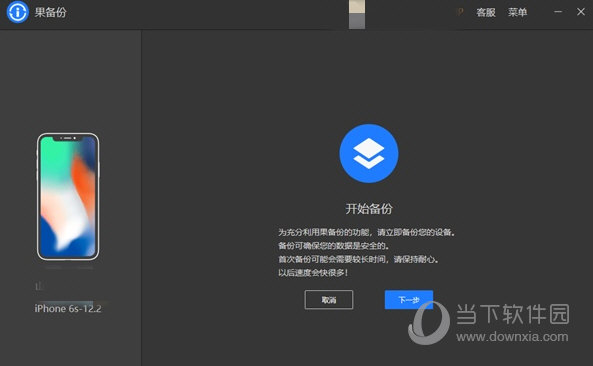This screenshot has height=366, width=593.
Task: Click the small icon above the device name
Action: (x=39, y=286)
